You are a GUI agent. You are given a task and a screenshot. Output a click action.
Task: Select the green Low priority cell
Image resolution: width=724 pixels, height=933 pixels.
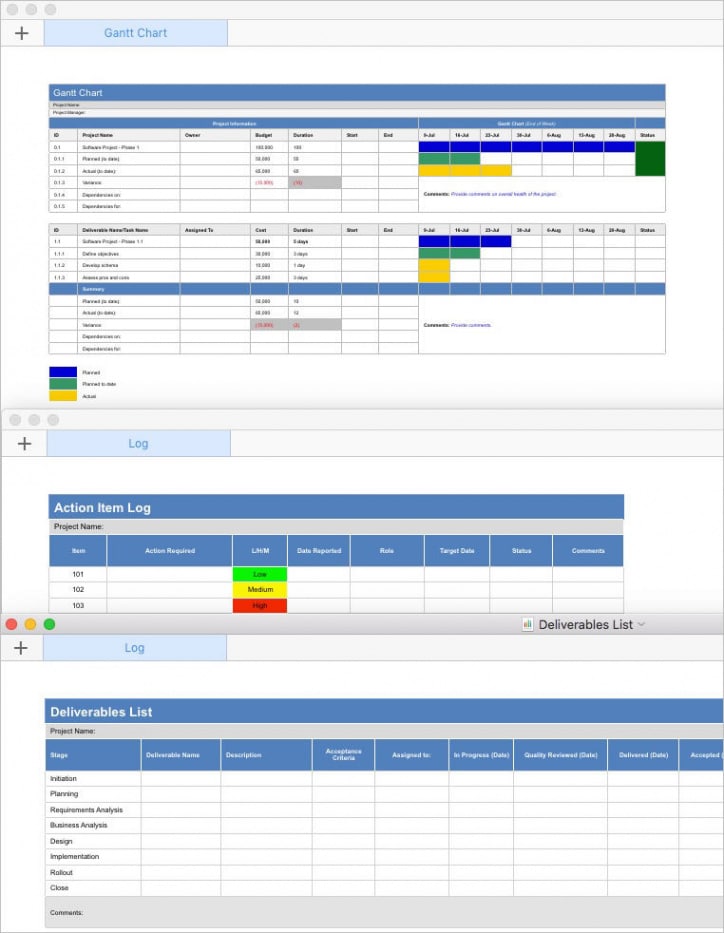259,575
